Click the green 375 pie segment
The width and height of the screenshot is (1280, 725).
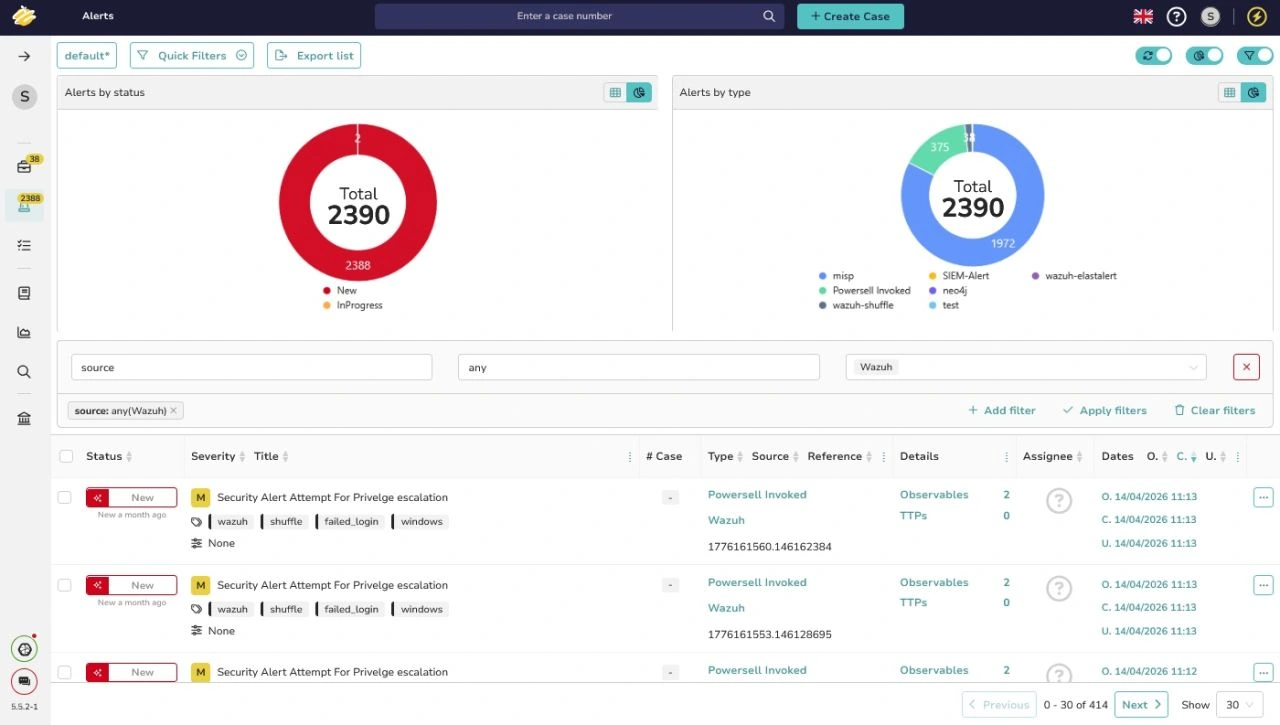[938, 149]
